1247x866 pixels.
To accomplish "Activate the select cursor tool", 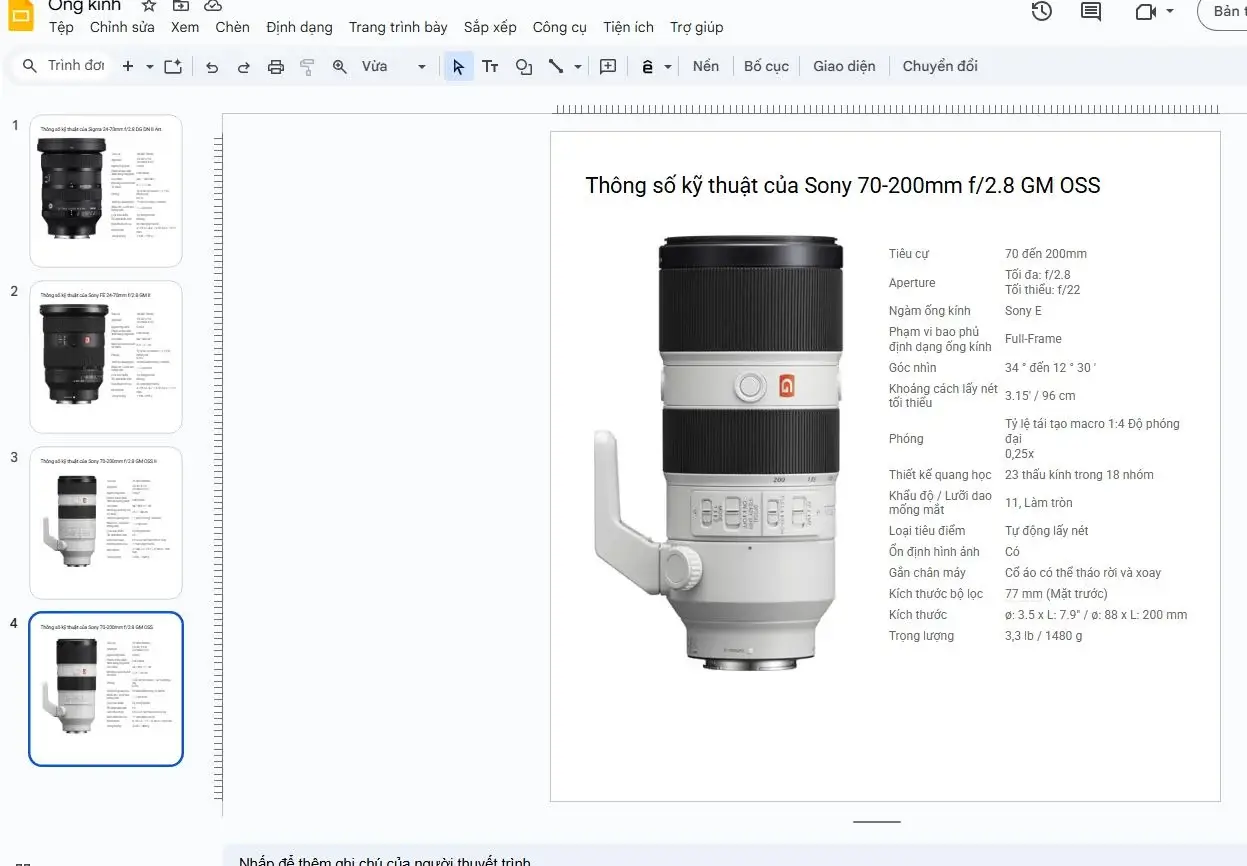I will click(x=458, y=67).
